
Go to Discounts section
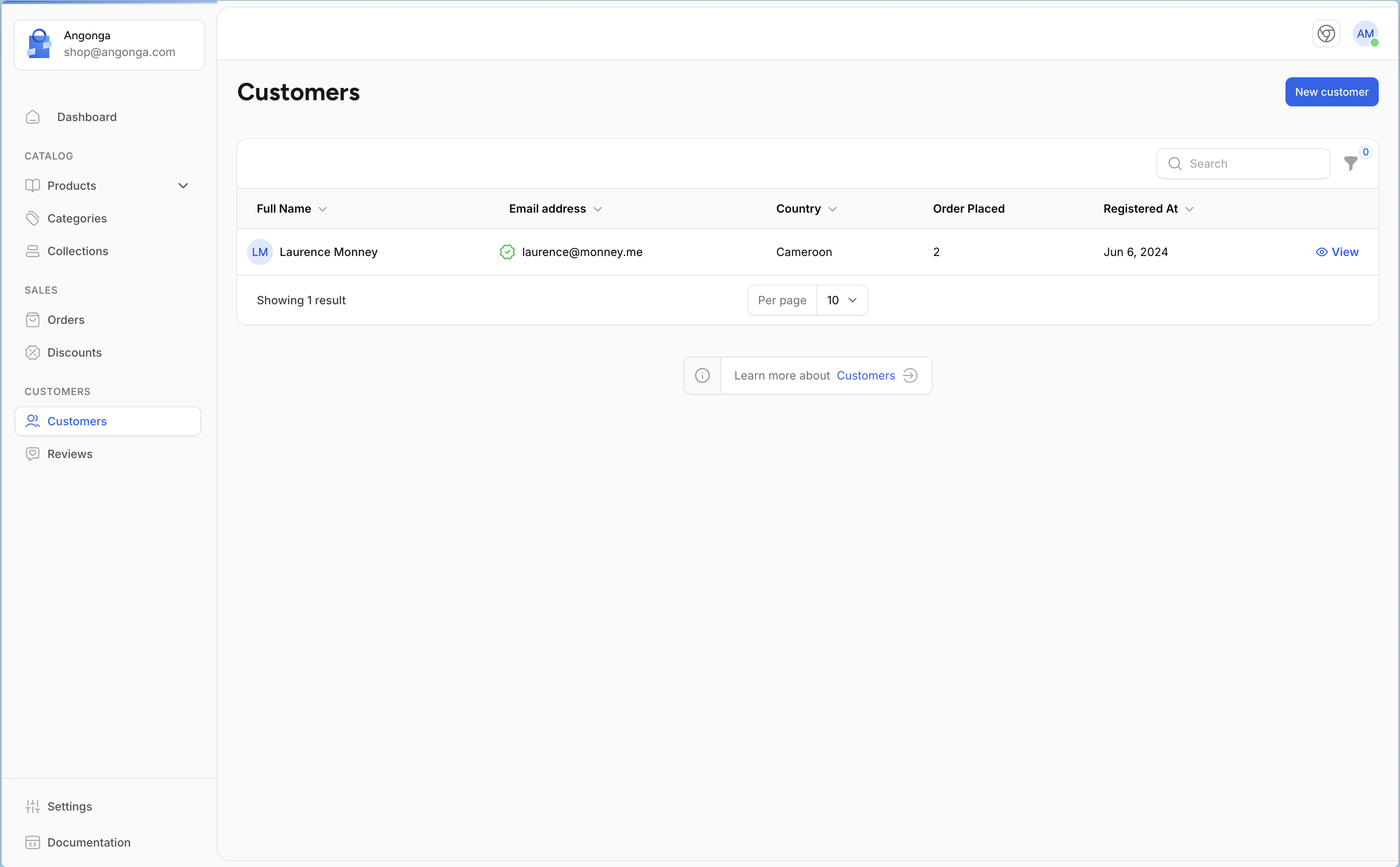coord(74,353)
